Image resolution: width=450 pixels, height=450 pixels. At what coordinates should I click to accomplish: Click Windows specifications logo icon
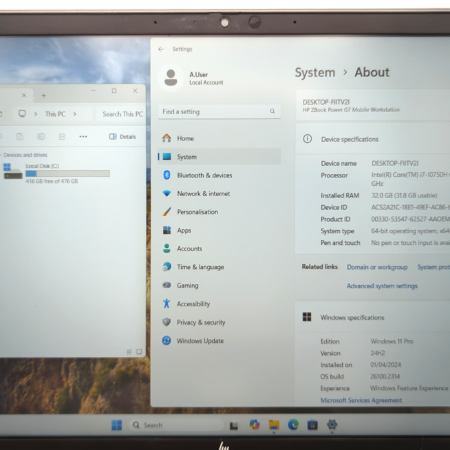coord(307,317)
